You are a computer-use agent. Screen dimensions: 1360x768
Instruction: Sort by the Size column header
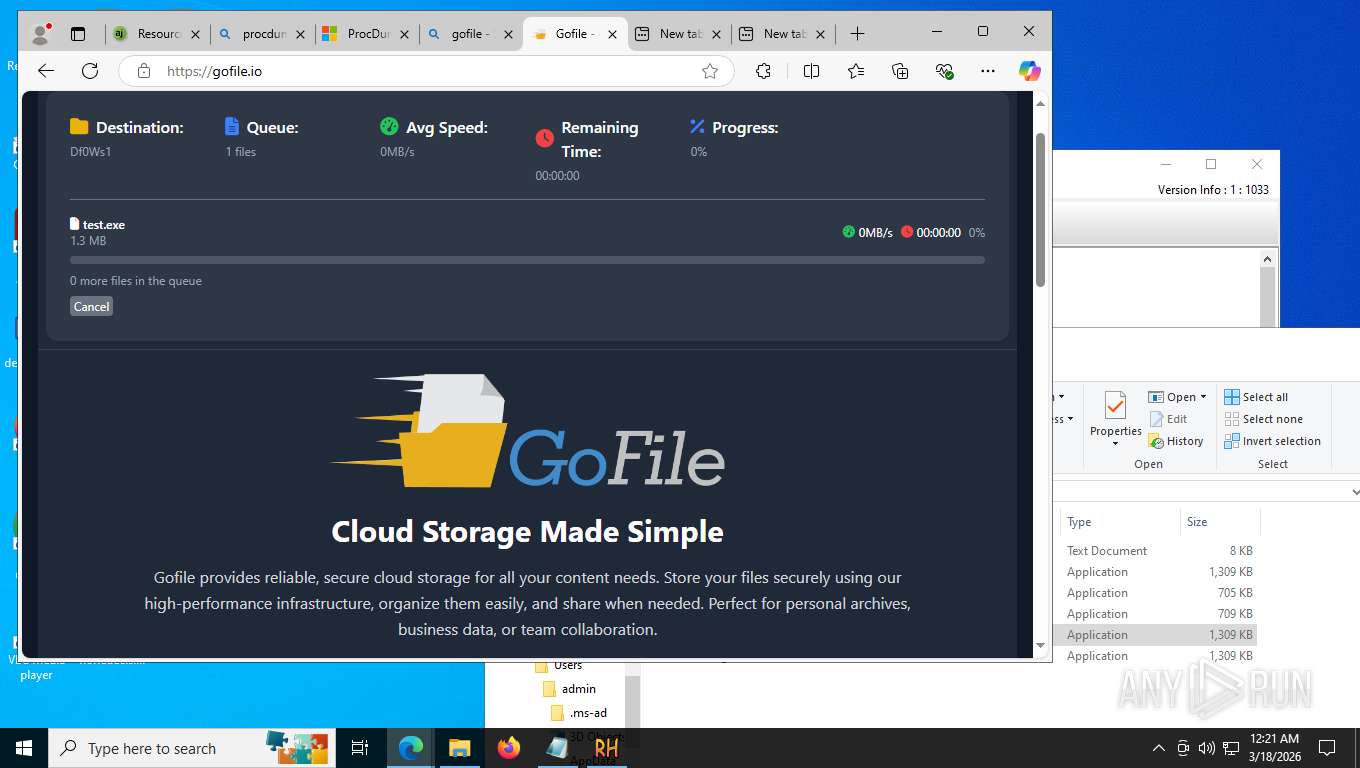pos(1220,522)
